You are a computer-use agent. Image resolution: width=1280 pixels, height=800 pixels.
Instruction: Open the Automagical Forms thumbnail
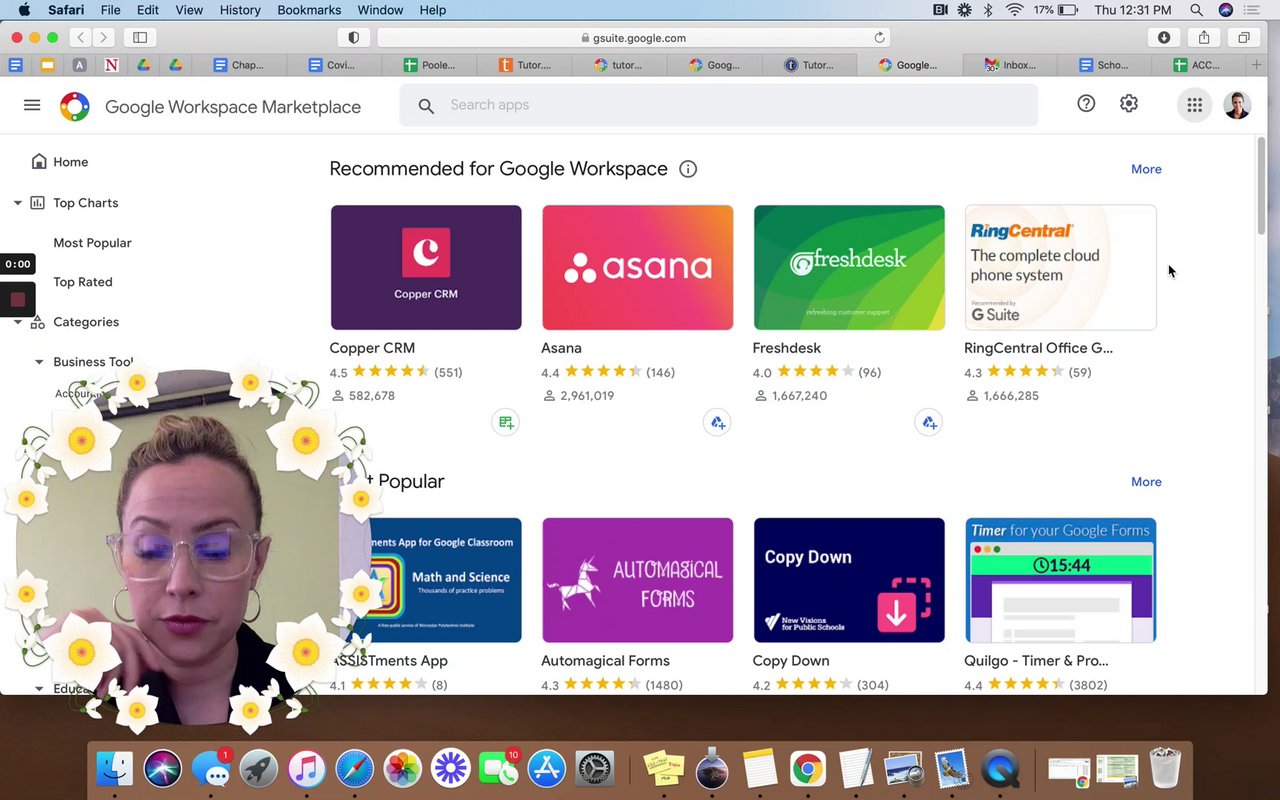tap(637, 580)
